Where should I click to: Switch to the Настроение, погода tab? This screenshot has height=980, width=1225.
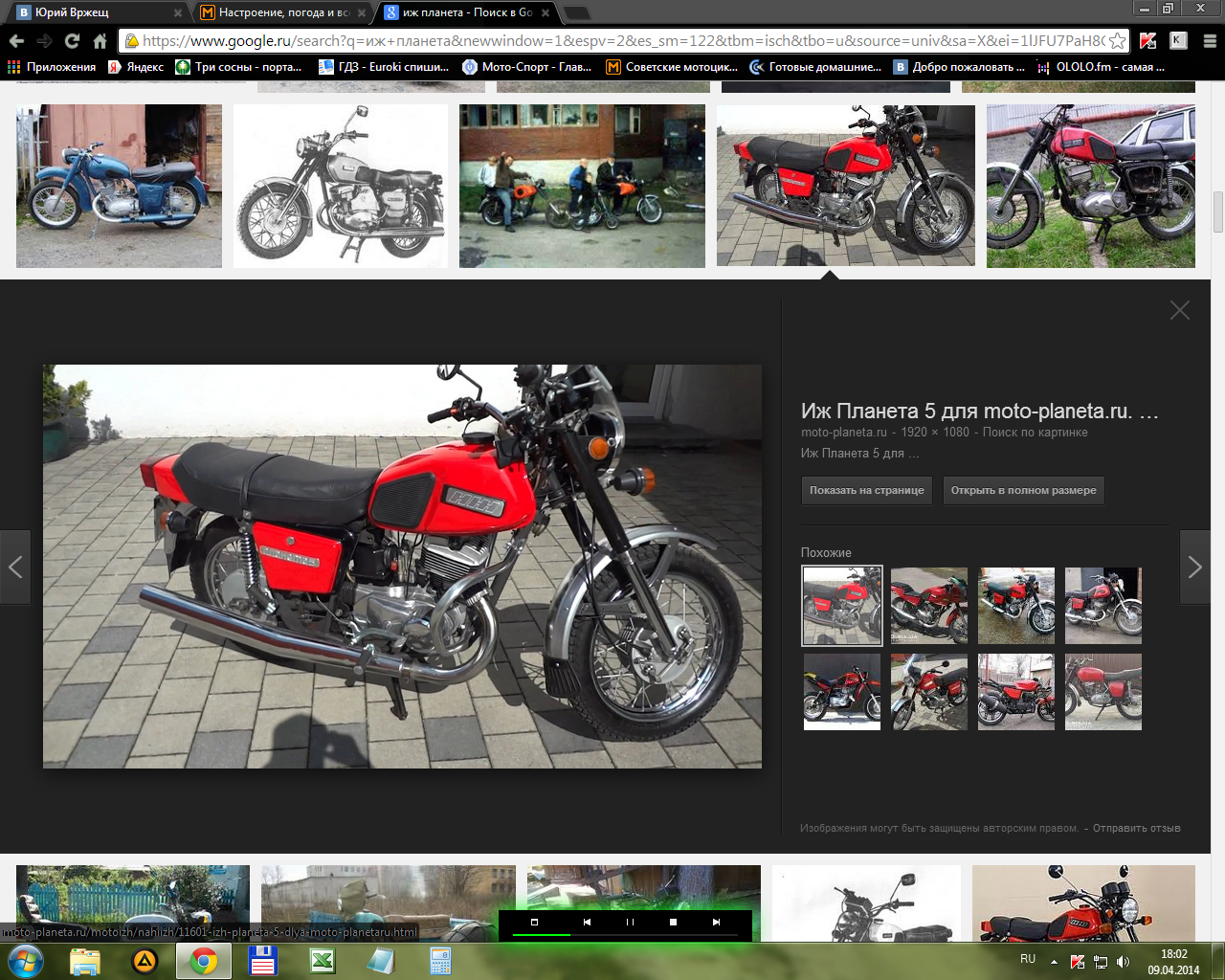click(278, 12)
